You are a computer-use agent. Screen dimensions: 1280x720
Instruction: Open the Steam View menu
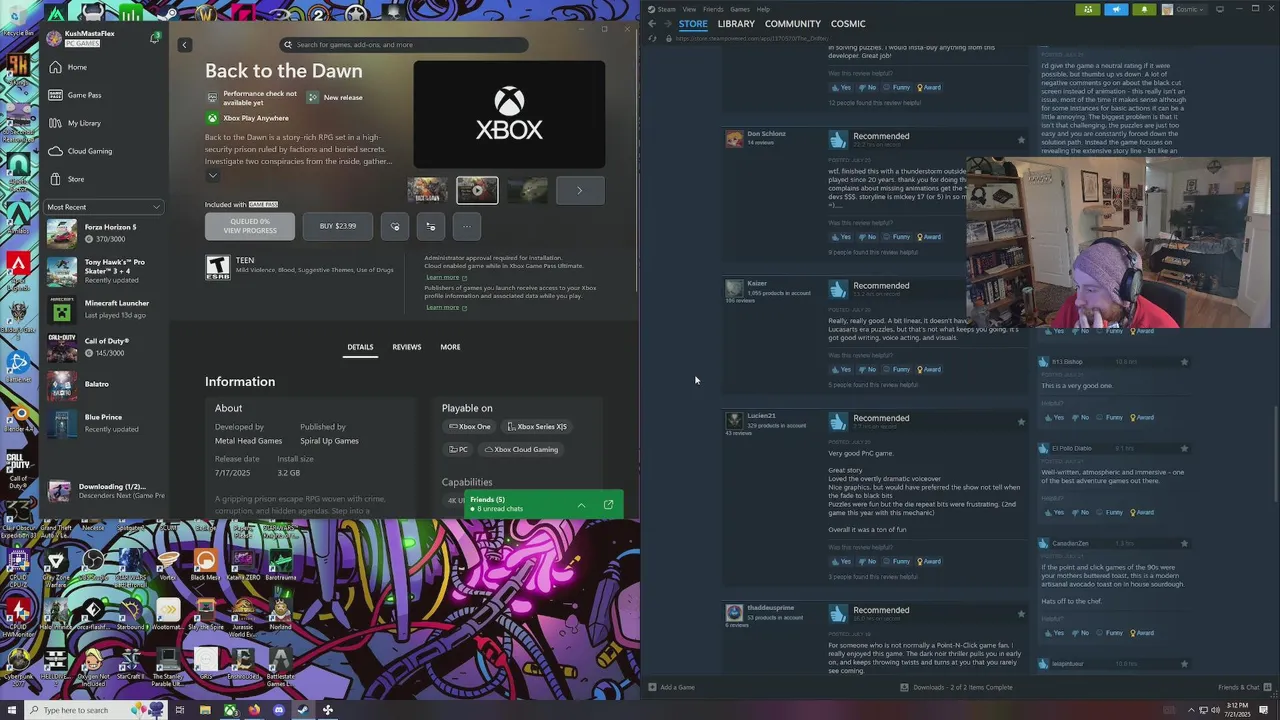(x=689, y=9)
